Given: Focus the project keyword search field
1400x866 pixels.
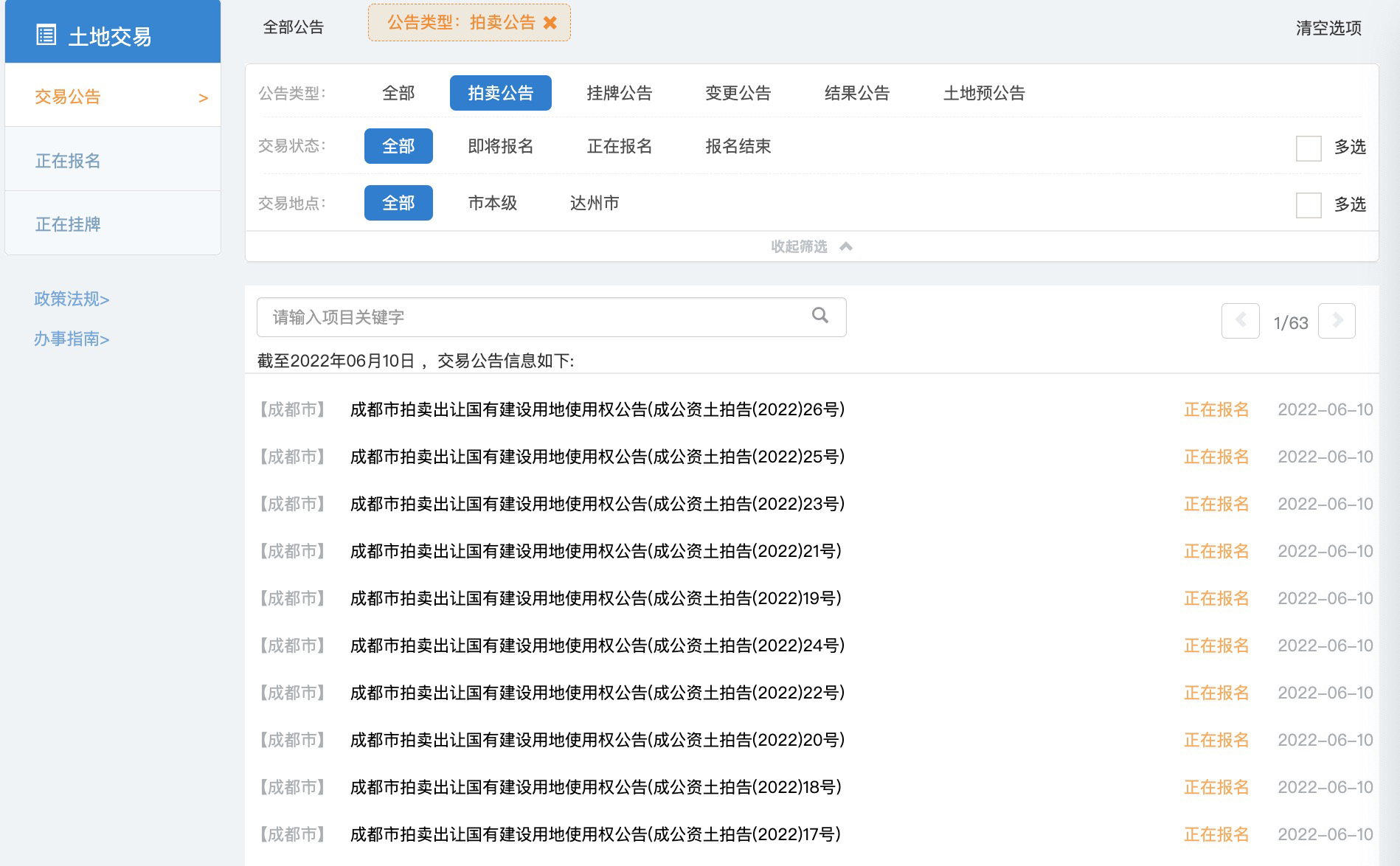Looking at the screenshot, I should click(531, 317).
